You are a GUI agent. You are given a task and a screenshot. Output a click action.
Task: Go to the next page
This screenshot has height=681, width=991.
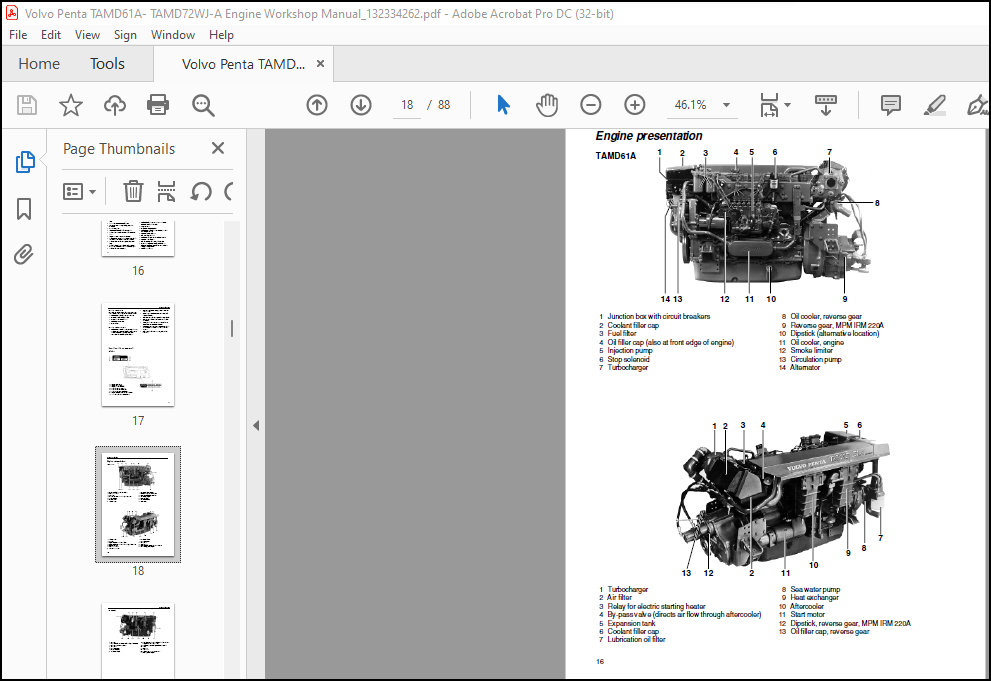coord(361,105)
